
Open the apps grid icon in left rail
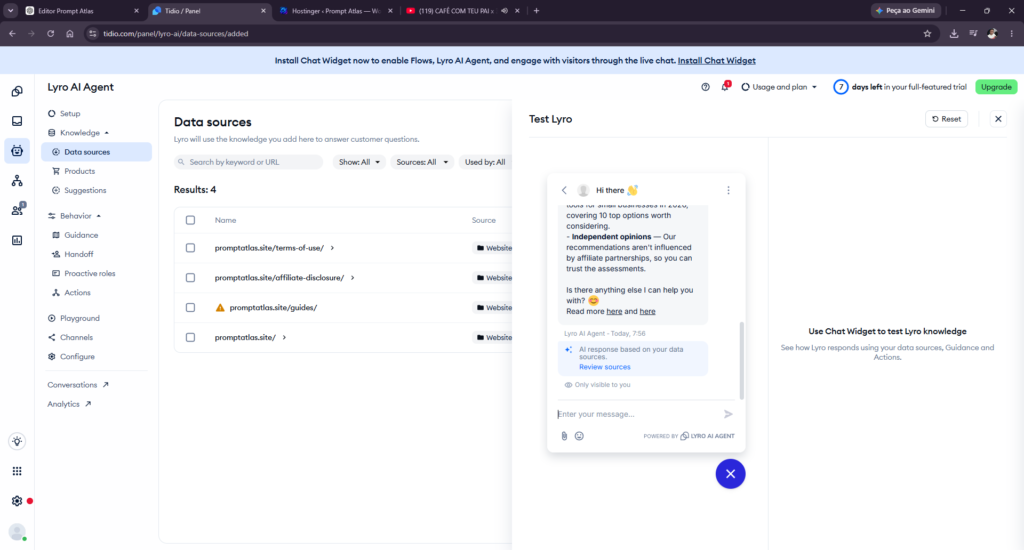click(x=17, y=471)
